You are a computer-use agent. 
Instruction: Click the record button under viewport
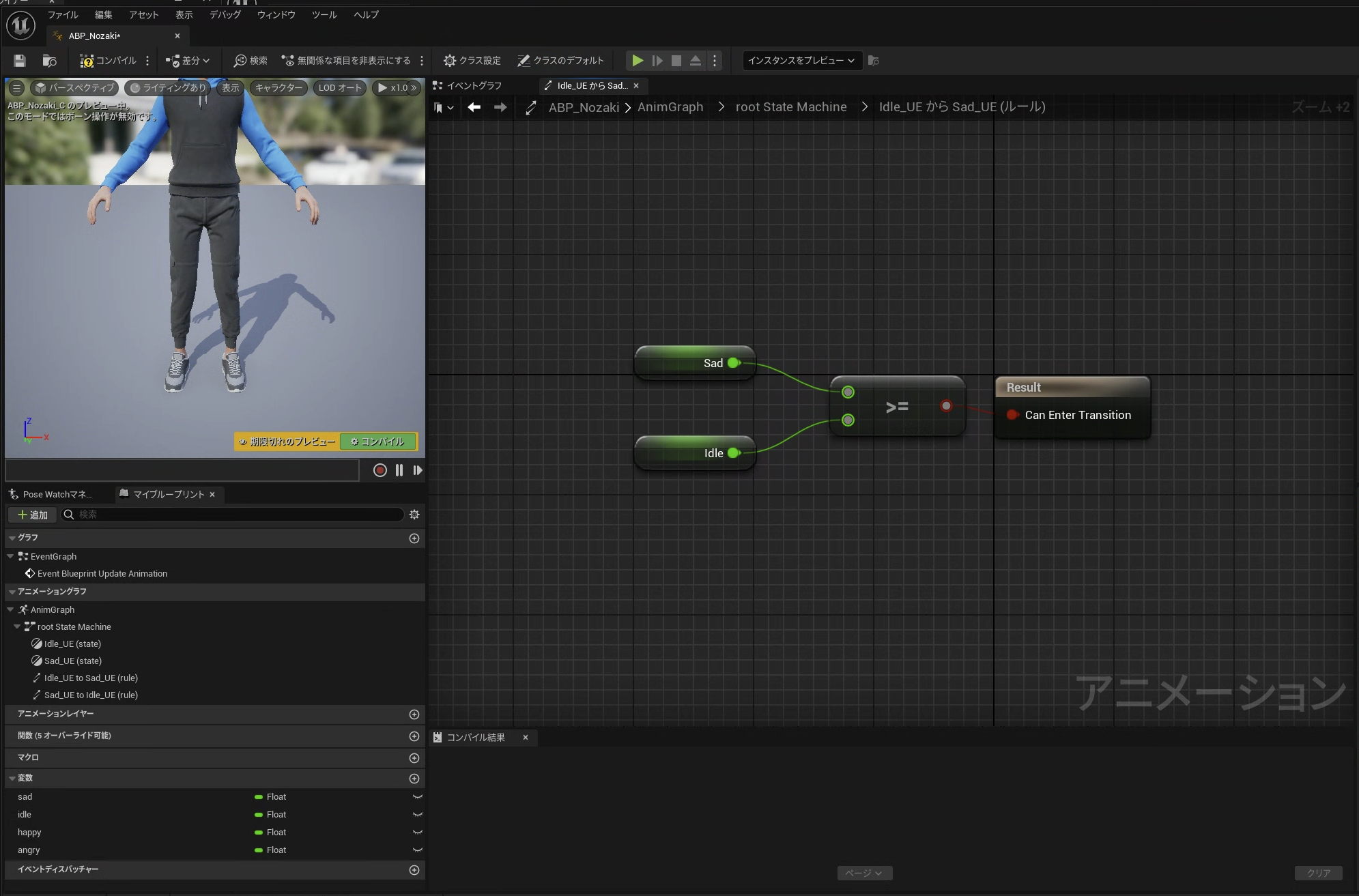click(380, 470)
